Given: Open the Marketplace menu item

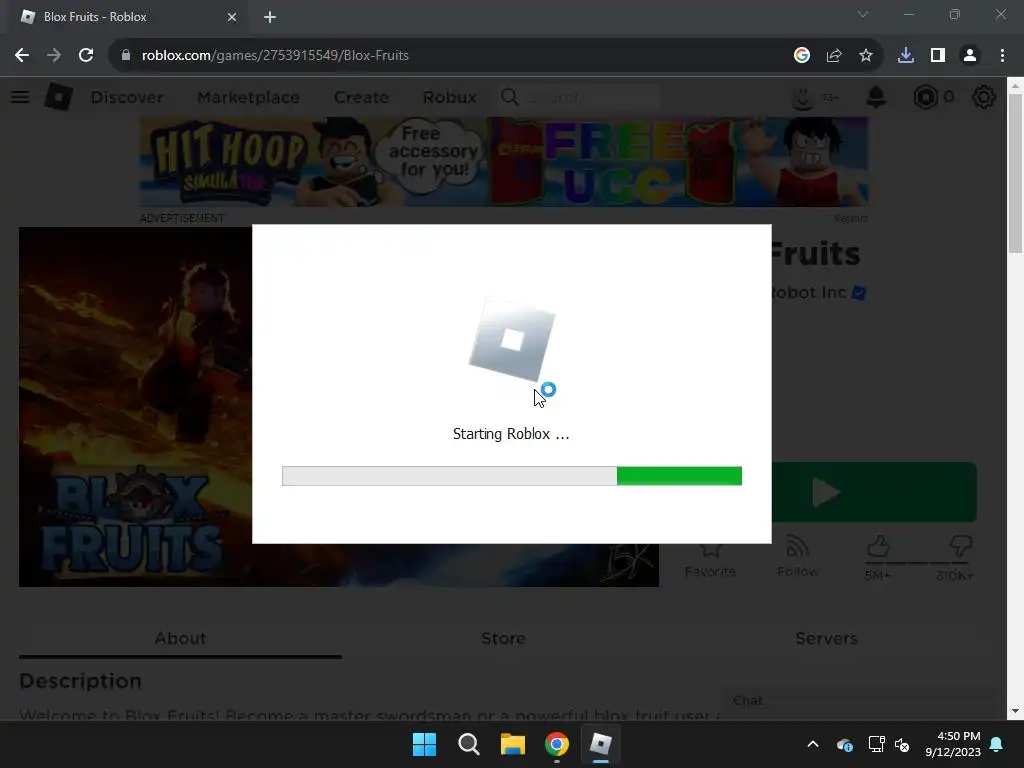Looking at the screenshot, I should 248,97.
